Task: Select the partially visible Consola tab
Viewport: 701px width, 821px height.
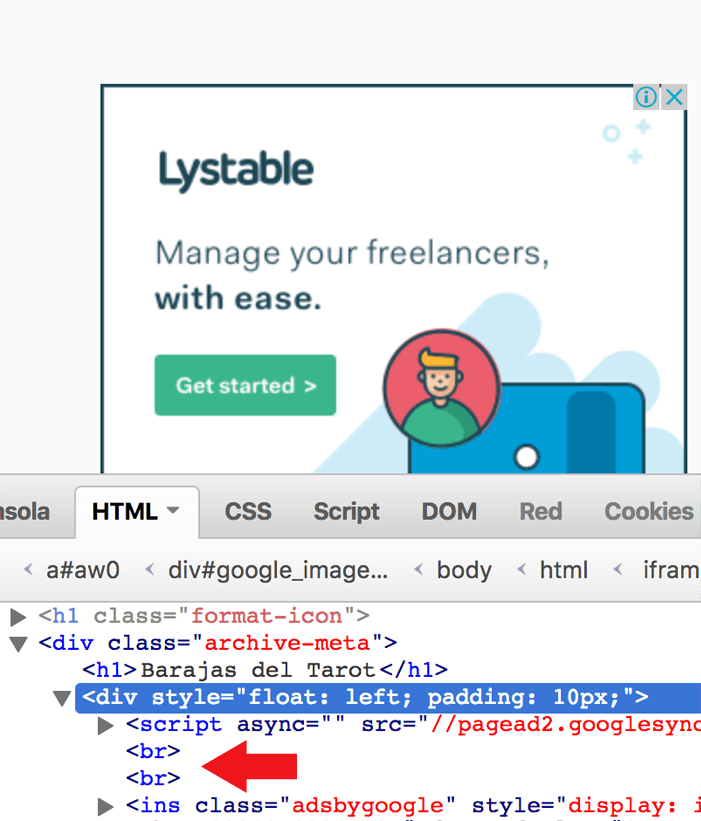Action: [x=25, y=512]
